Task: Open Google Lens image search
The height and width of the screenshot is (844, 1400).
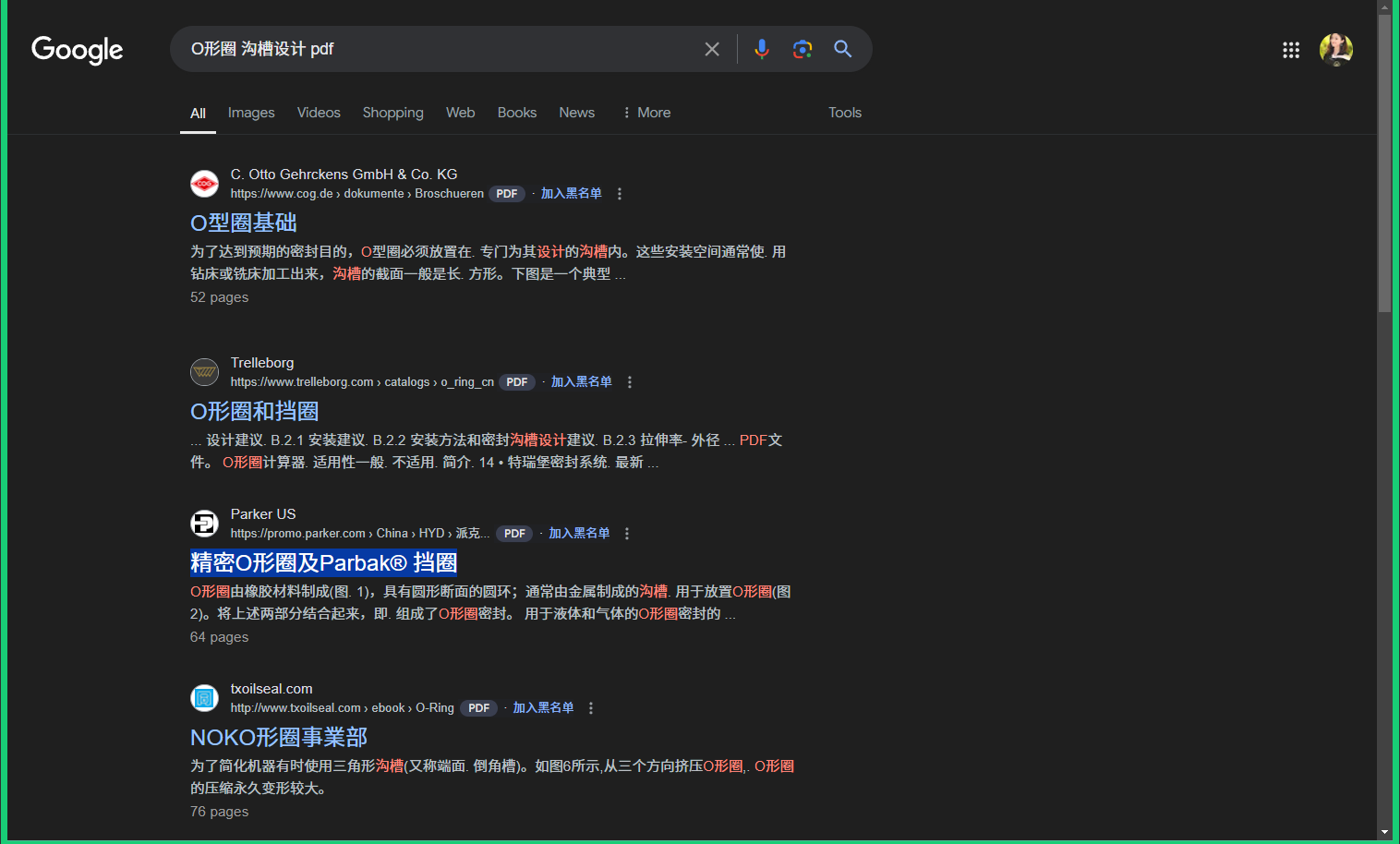Action: (x=802, y=49)
